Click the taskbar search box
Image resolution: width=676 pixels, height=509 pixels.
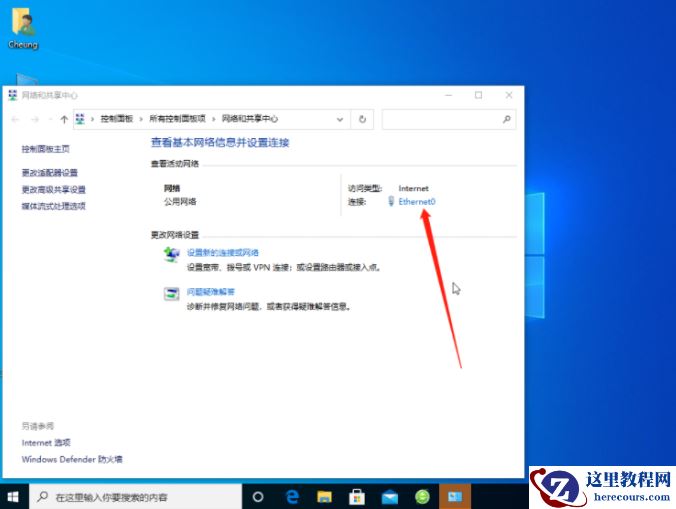135,497
